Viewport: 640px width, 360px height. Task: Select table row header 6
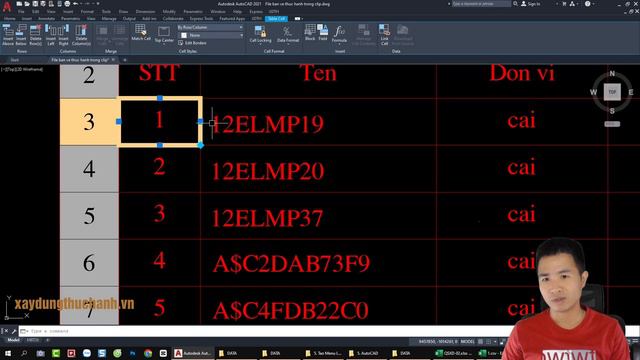pyautogui.click(x=89, y=263)
